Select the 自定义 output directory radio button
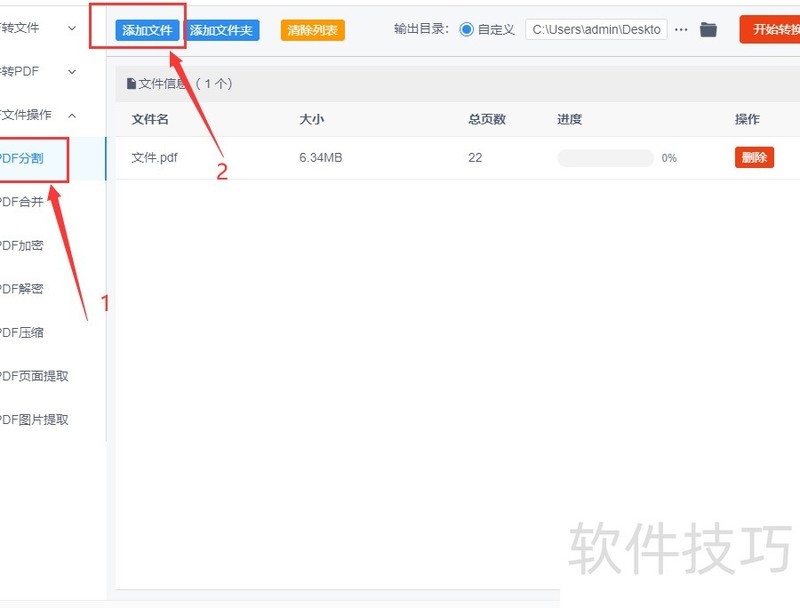This screenshot has width=800, height=608. point(467,30)
